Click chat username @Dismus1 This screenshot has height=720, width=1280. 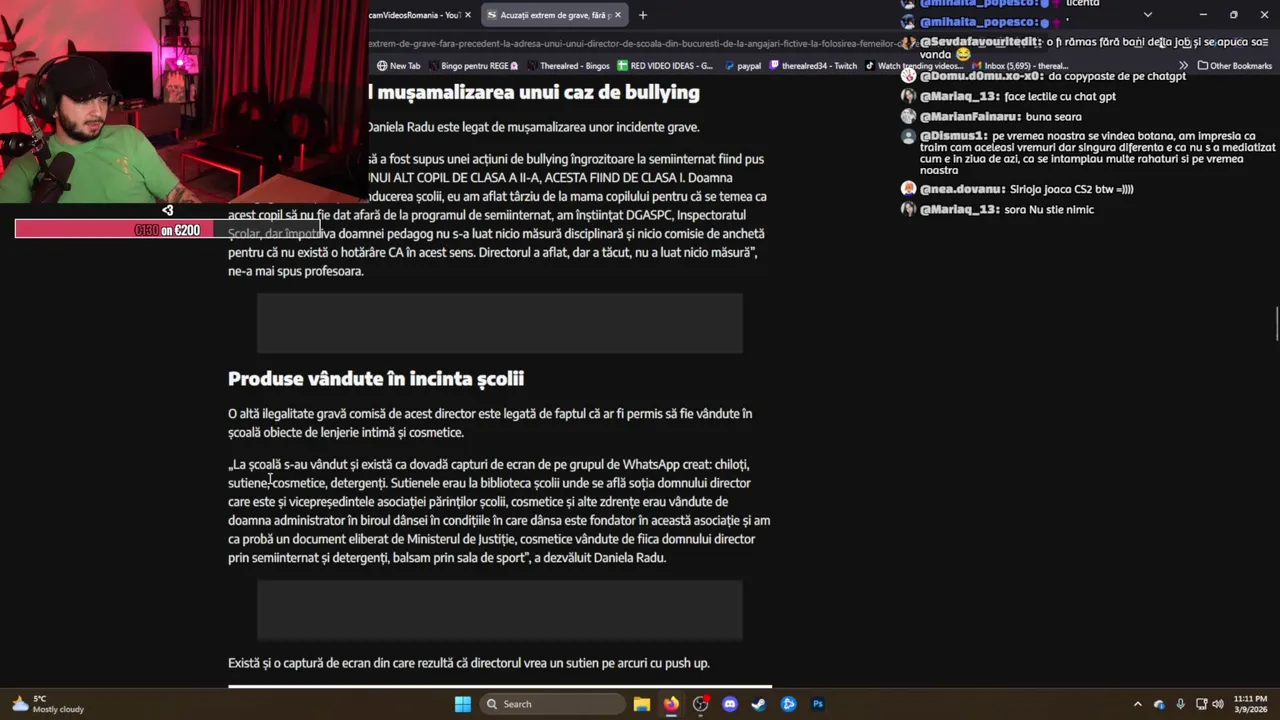pyautogui.click(x=953, y=136)
